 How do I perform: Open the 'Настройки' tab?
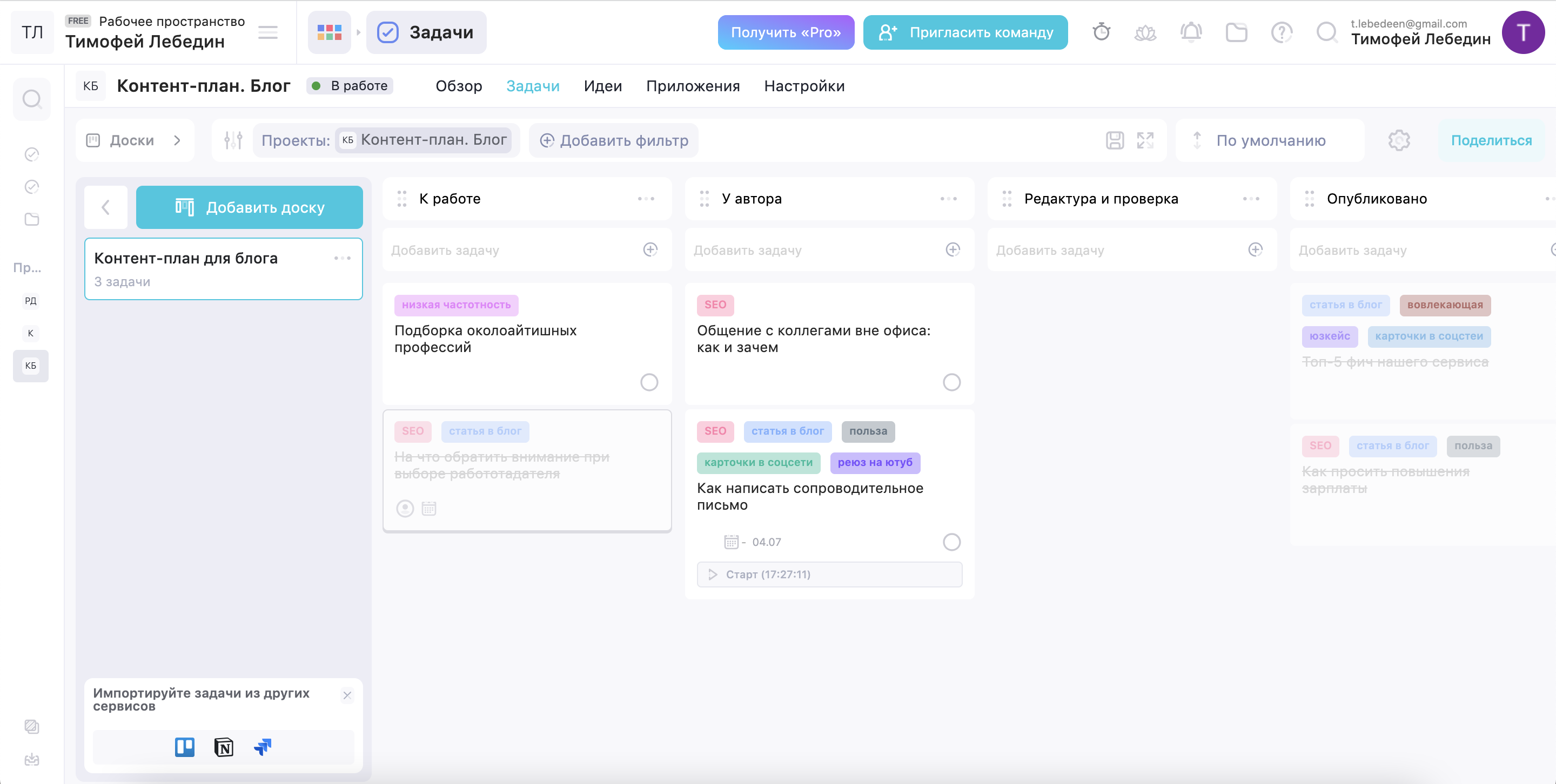coord(804,86)
